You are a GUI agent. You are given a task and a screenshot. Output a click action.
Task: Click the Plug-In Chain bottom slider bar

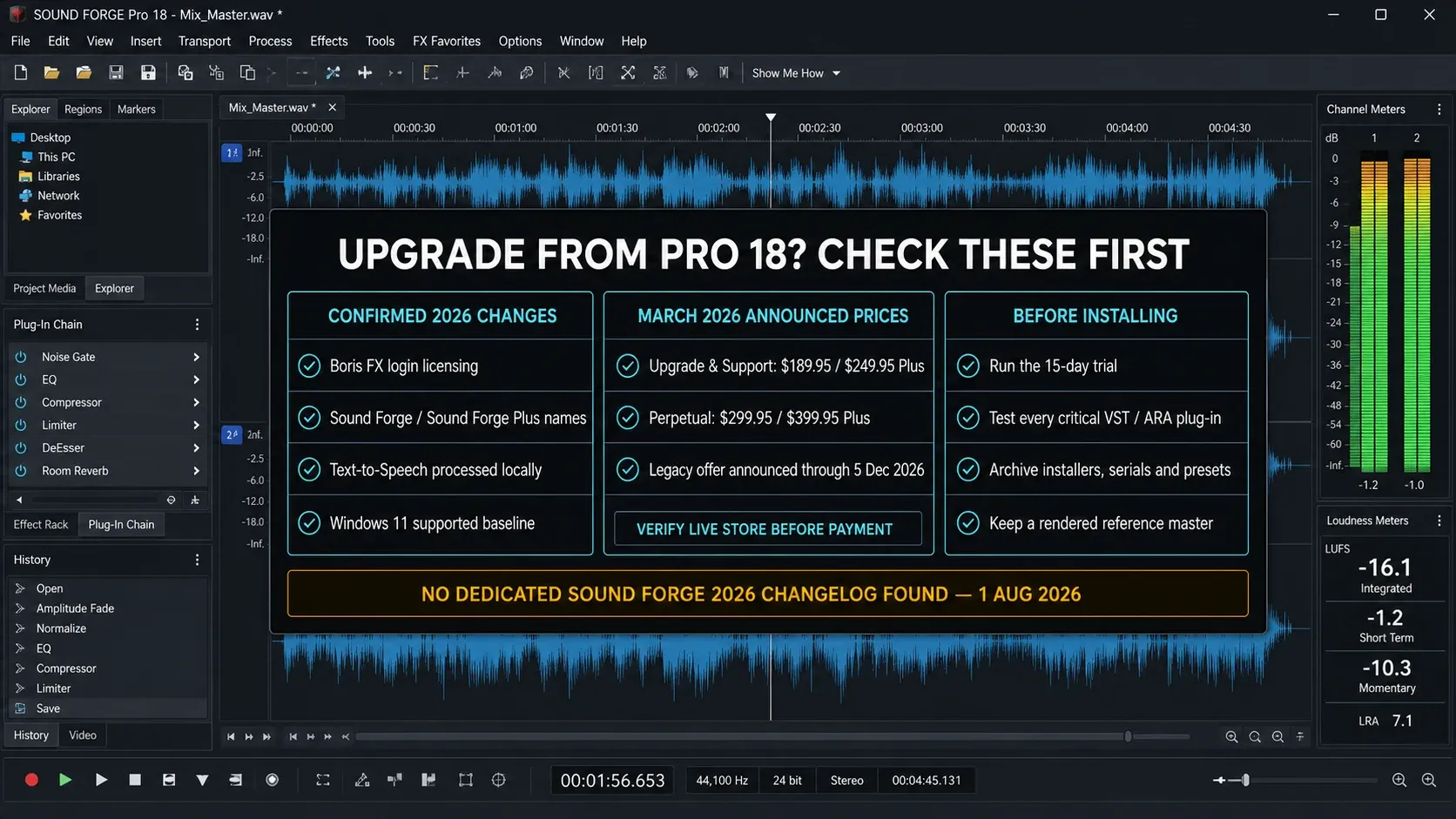point(95,500)
